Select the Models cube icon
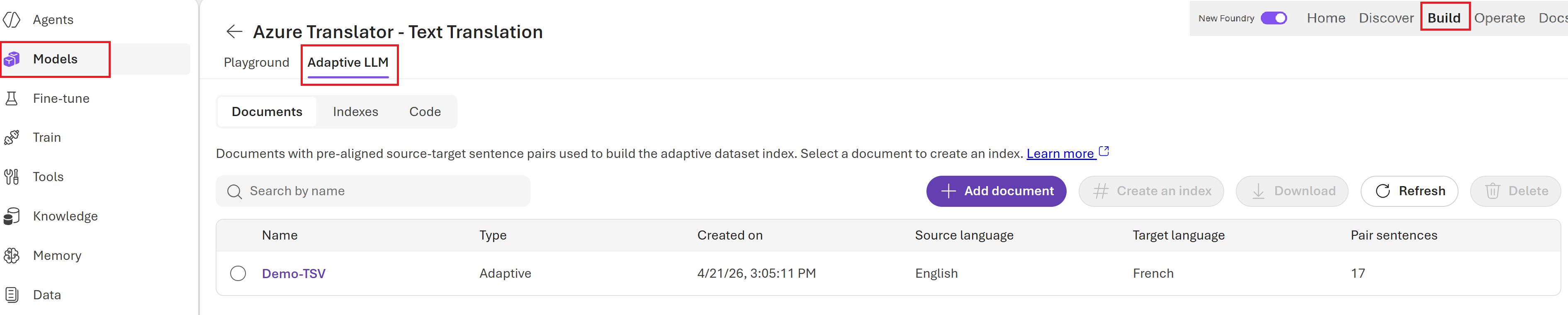This screenshot has width=1568, height=315. pyautogui.click(x=12, y=59)
